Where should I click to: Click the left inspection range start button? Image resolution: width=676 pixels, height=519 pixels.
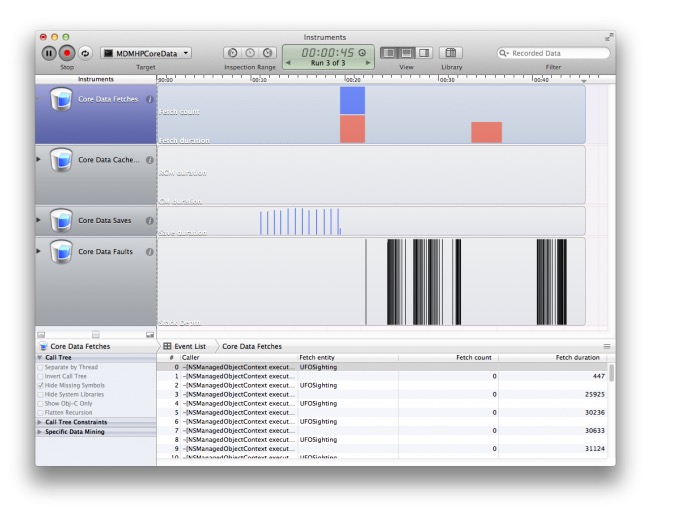click(232, 53)
